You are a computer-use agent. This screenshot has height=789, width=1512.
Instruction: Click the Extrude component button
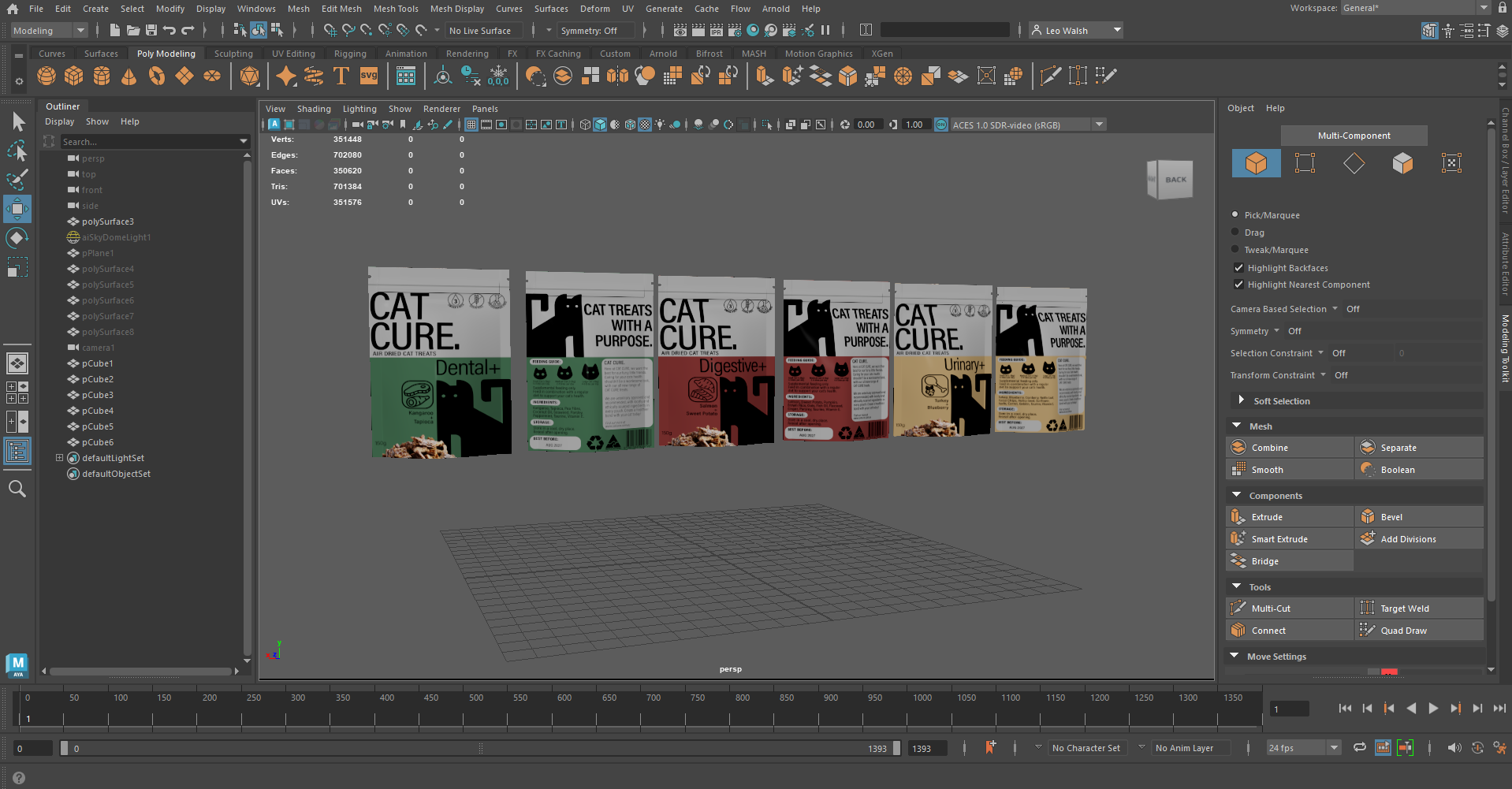(1266, 517)
